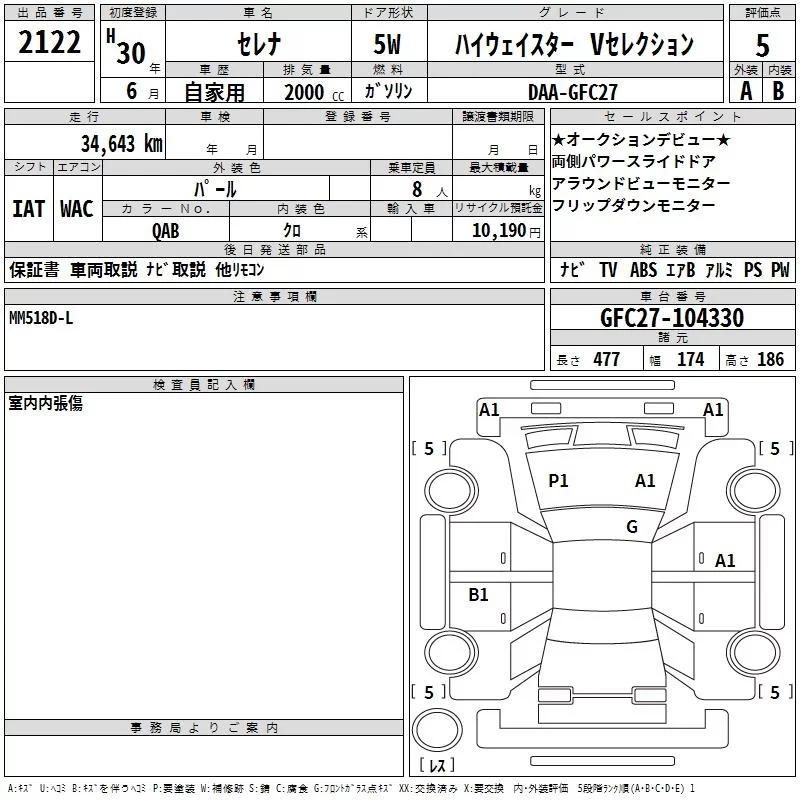800x800 pixels.
Task: Click the spare tire circle icon
Action: click(x=437, y=730)
